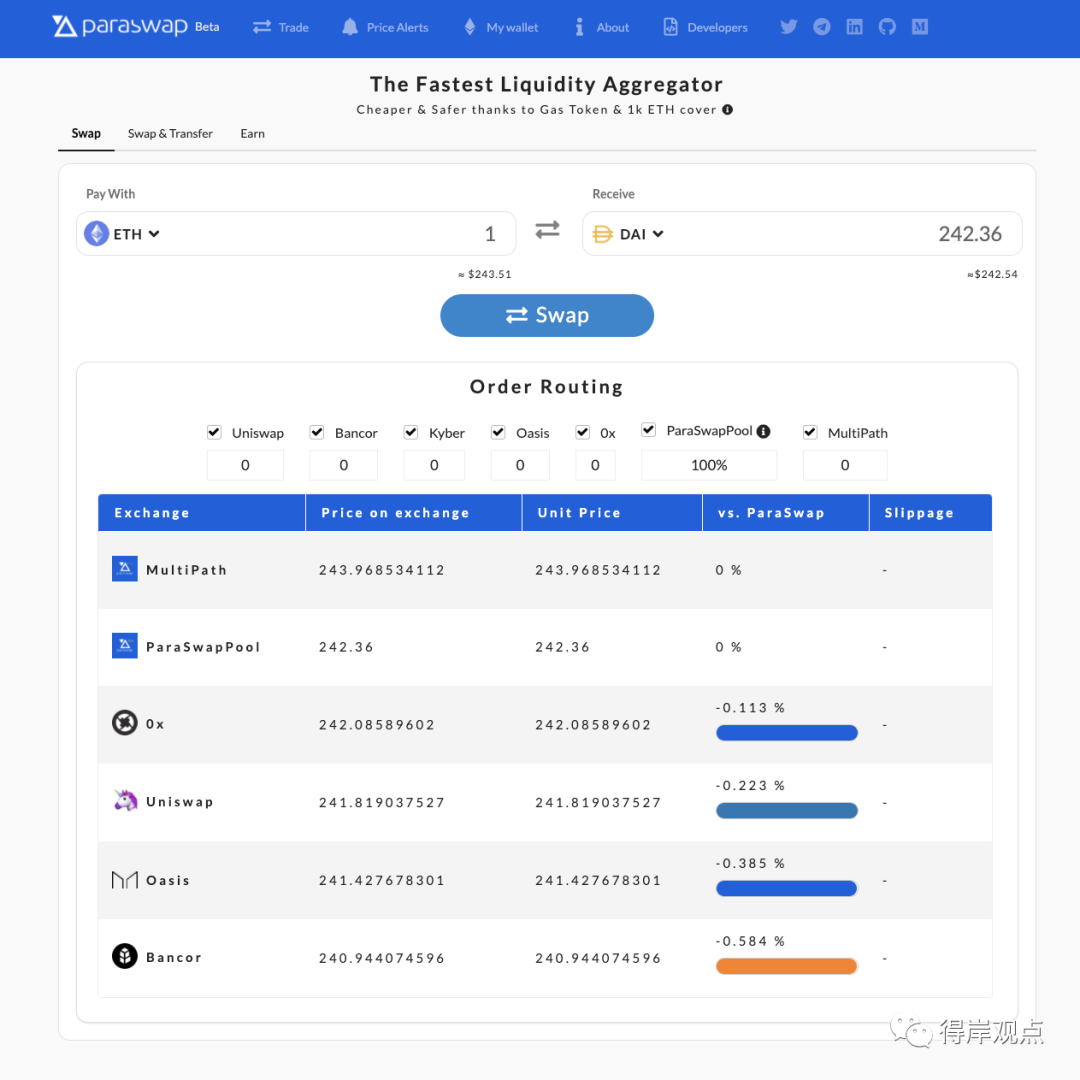This screenshot has width=1080, height=1080.
Task: Click ParaSwapPool 100% field
Action: point(709,465)
